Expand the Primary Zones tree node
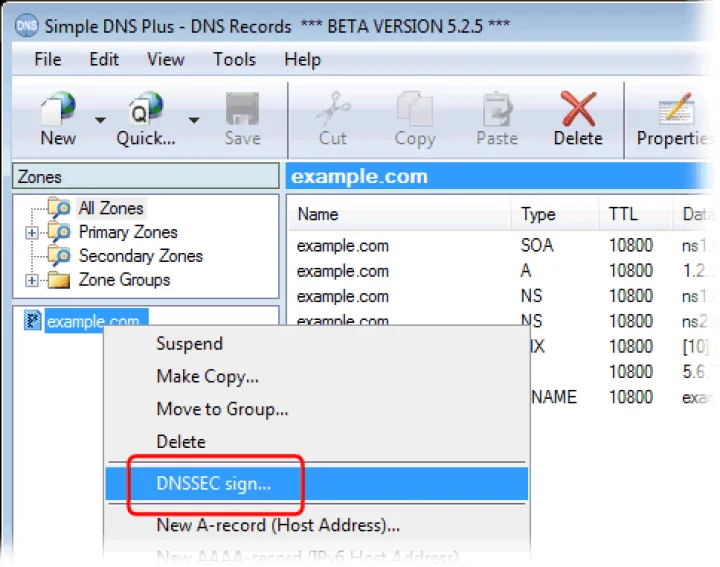The width and height of the screenshot is (720, 567). tap(32, 233)
